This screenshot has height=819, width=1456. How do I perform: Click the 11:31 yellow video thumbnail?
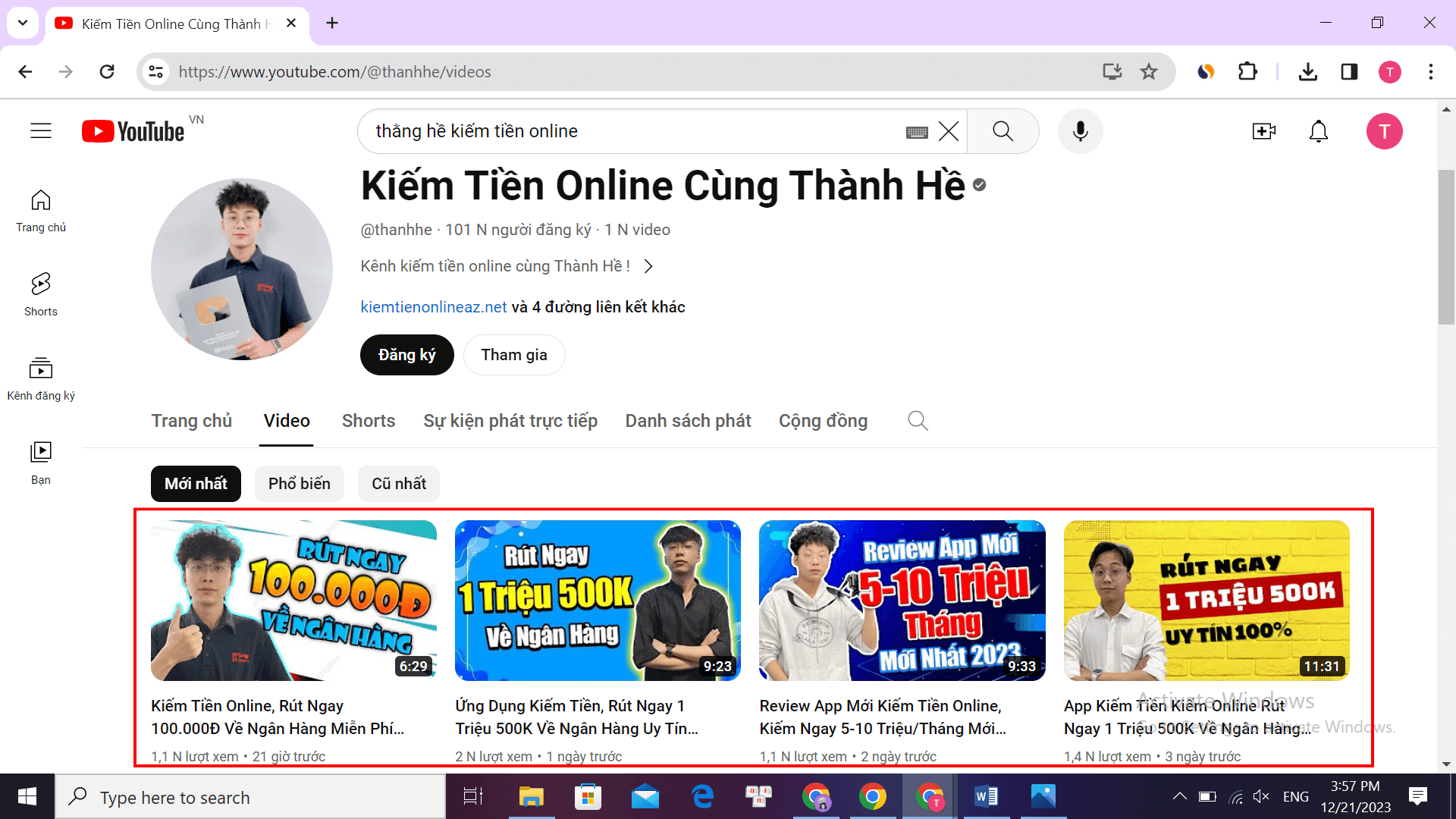pos(1207,601)
